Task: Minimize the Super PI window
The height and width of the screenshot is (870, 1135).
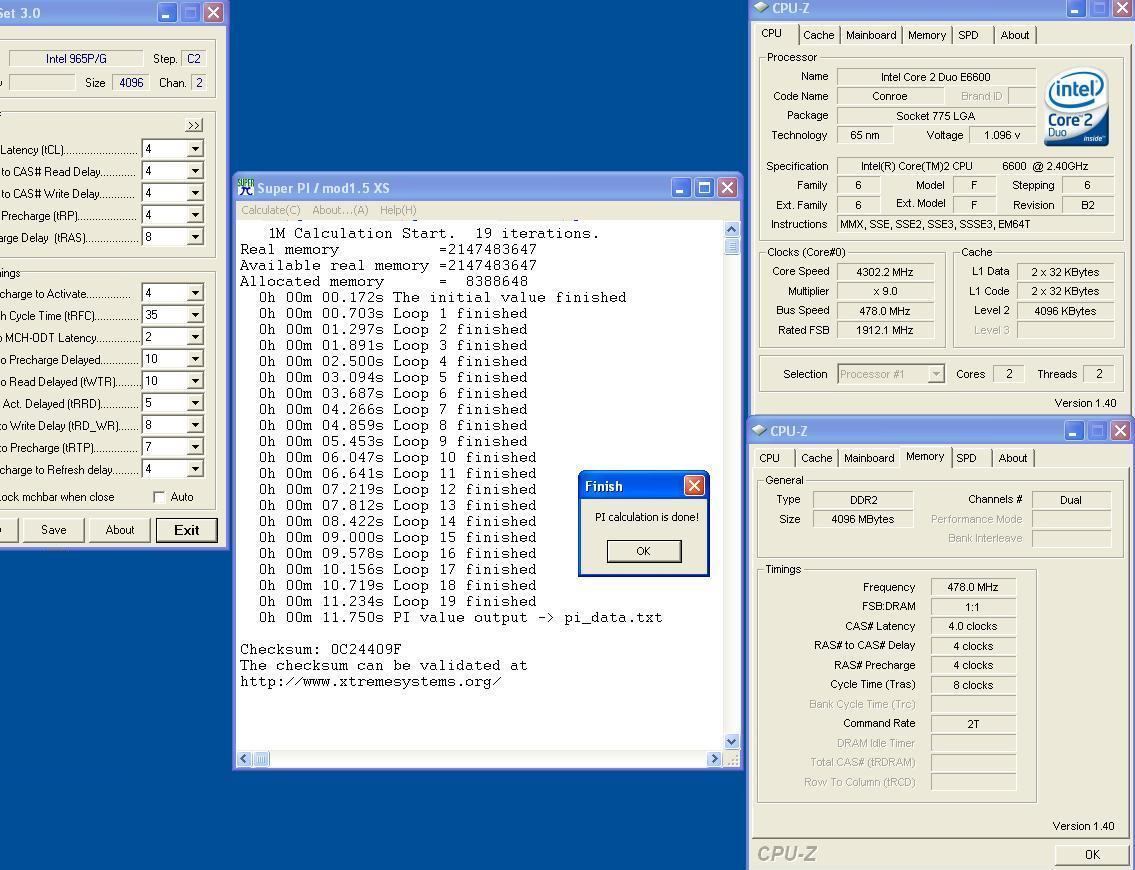Action: click(x=680, y=188)
